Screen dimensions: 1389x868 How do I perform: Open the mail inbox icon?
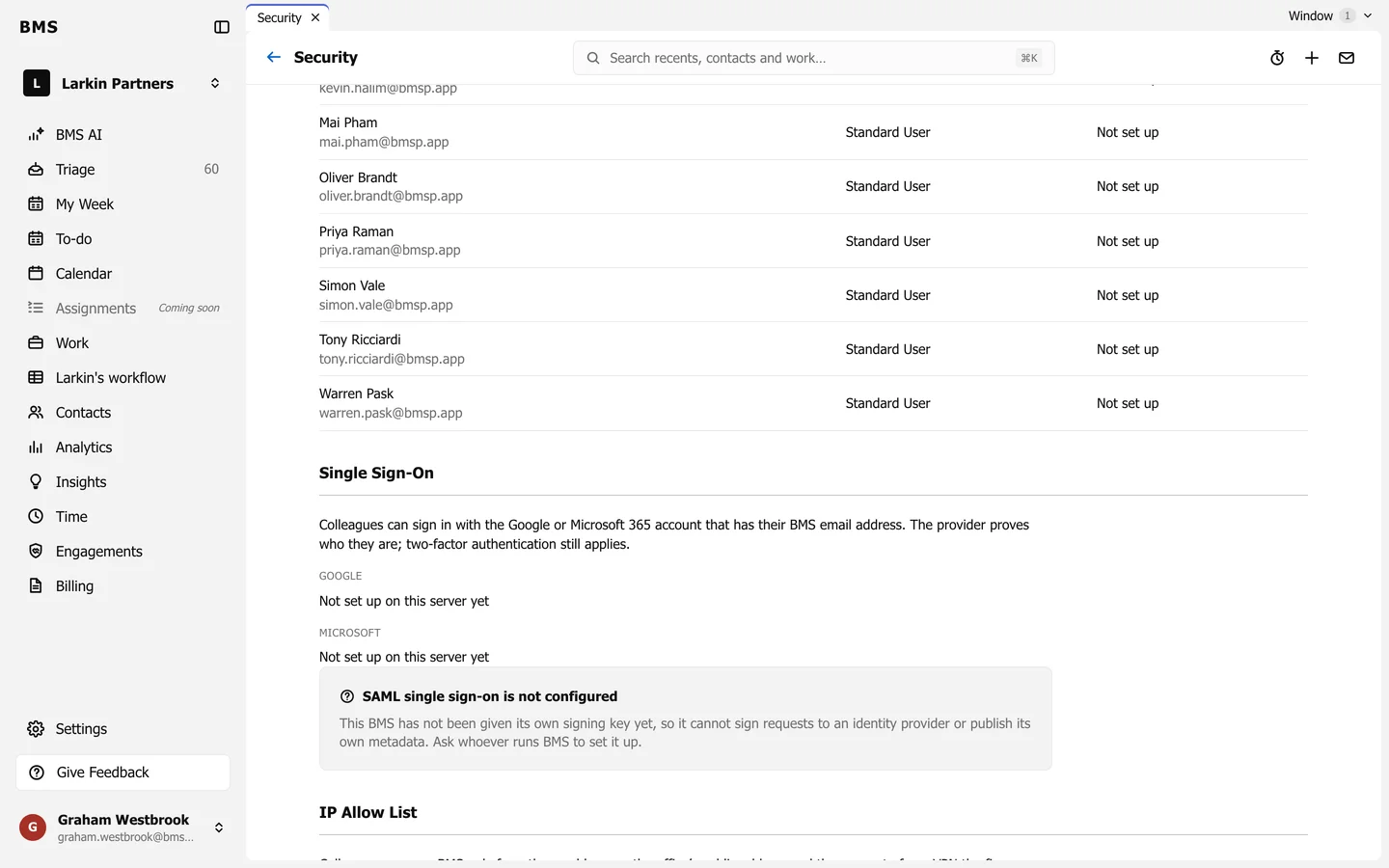1347,58
